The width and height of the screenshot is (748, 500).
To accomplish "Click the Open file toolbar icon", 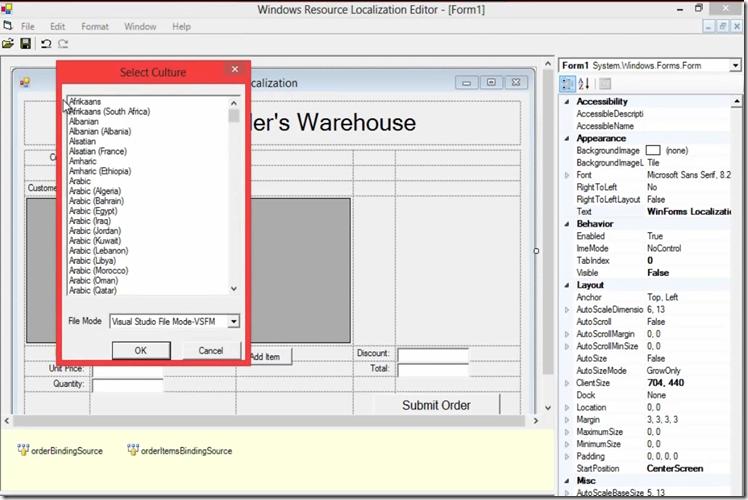I will pos(8,44).
